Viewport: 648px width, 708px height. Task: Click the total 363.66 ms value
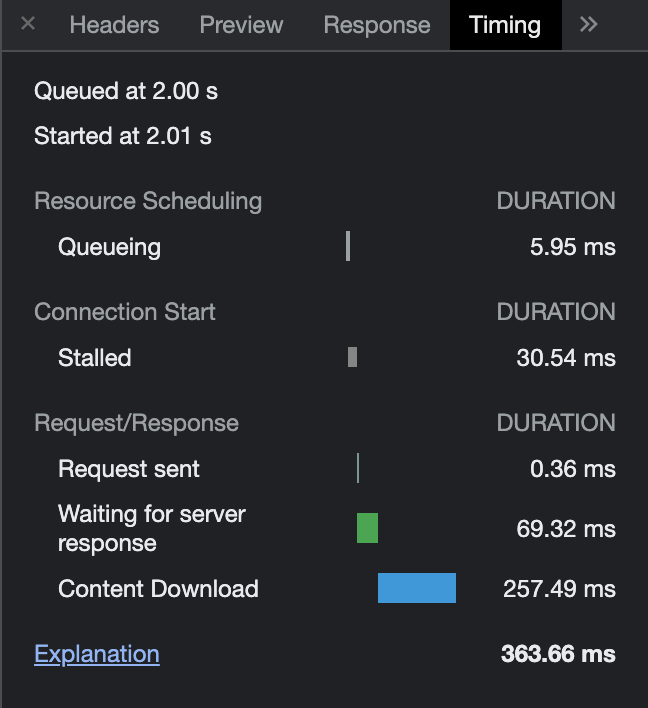click(x=558, y=654)
